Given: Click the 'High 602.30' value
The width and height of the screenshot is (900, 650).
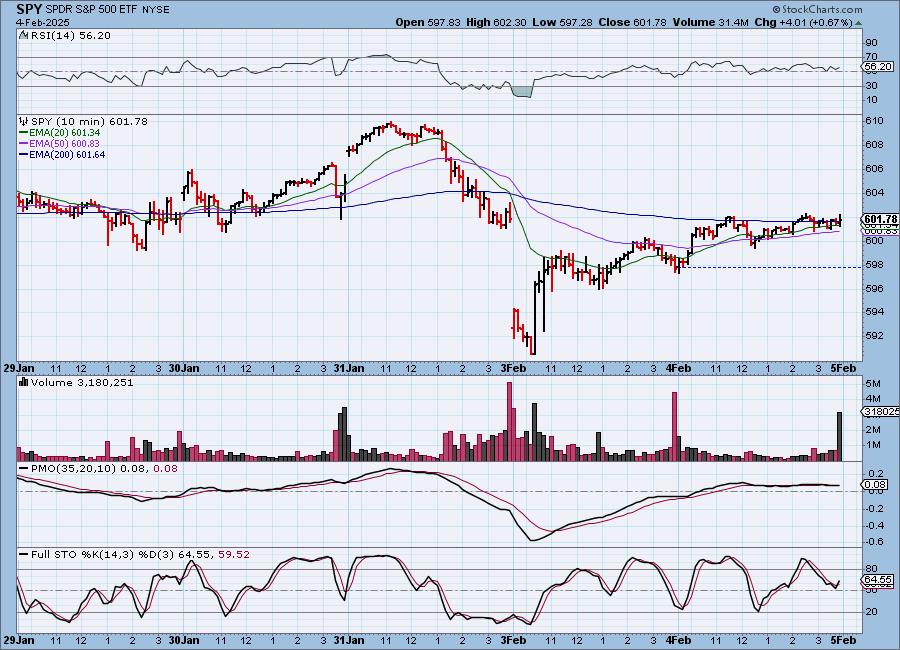Looking at the screenshot, I should (x=496, y=22).
